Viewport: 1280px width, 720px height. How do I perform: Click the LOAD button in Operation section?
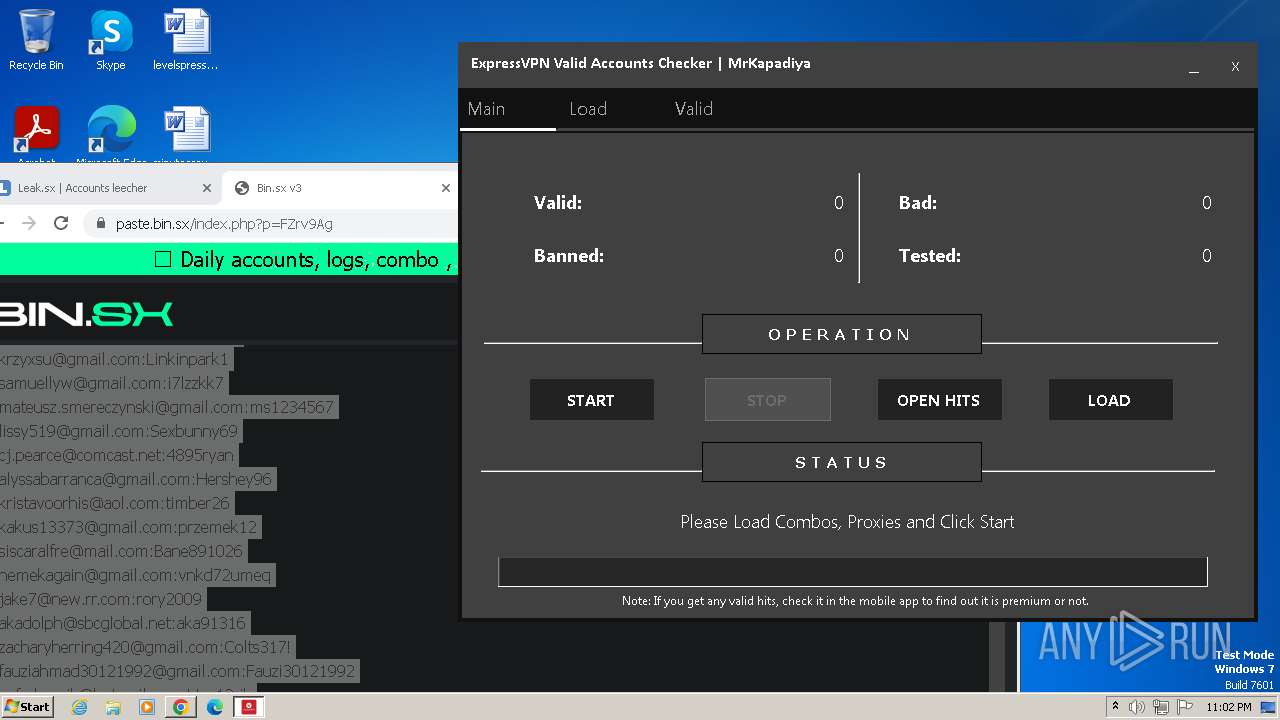click(1110, 400)
